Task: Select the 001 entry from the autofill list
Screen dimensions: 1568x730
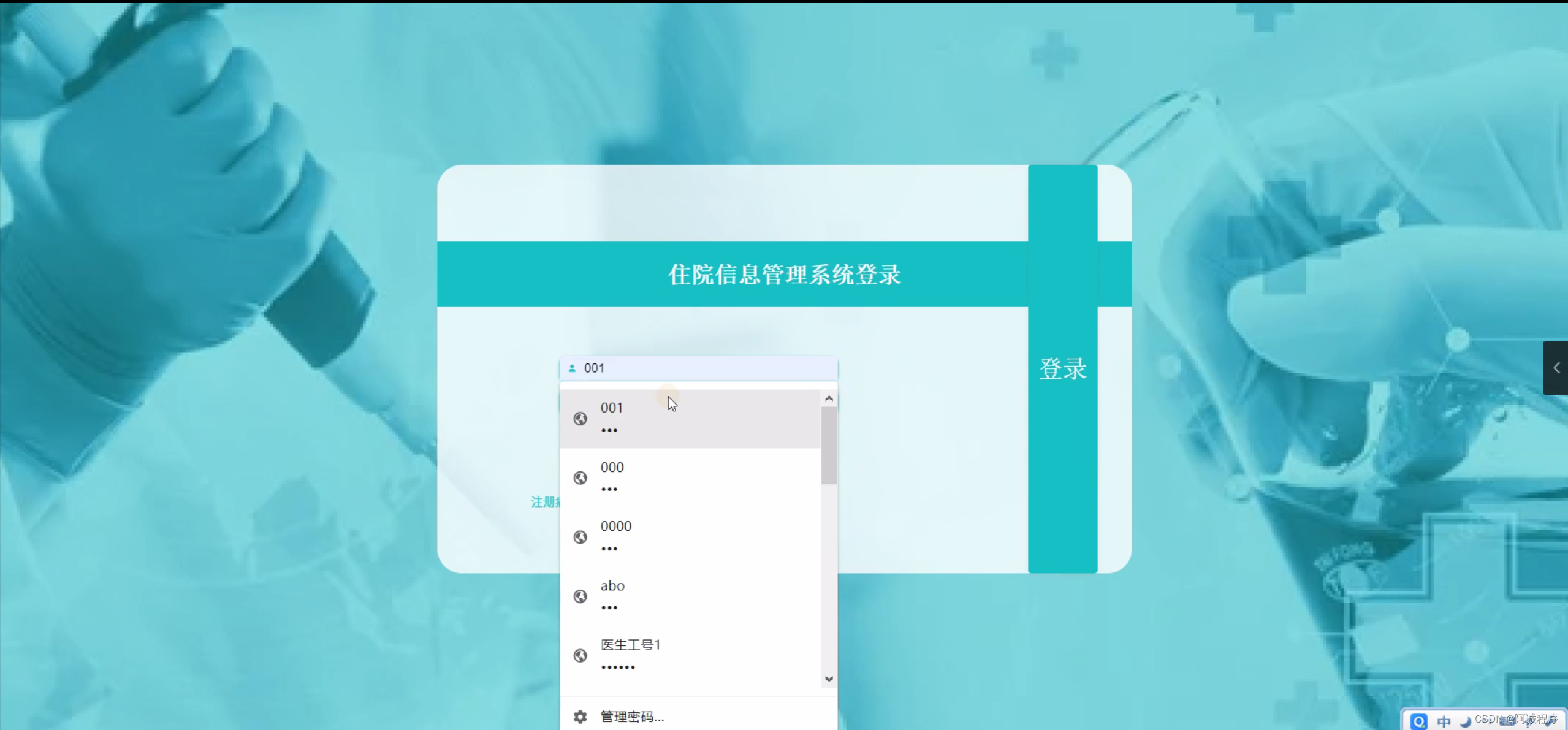Action: [674, 419]
